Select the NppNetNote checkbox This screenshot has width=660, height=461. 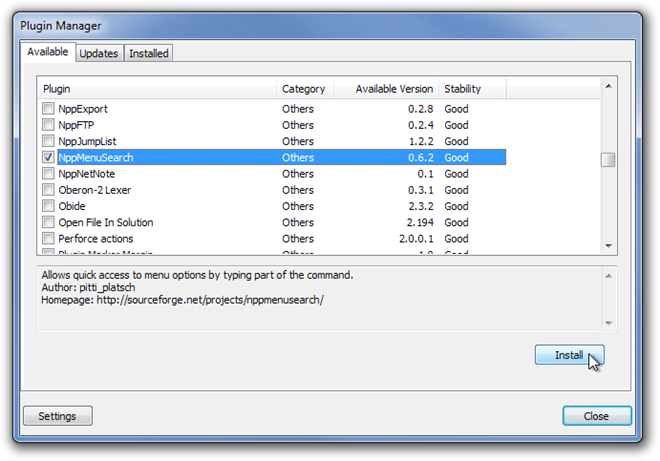pos(48,174)
